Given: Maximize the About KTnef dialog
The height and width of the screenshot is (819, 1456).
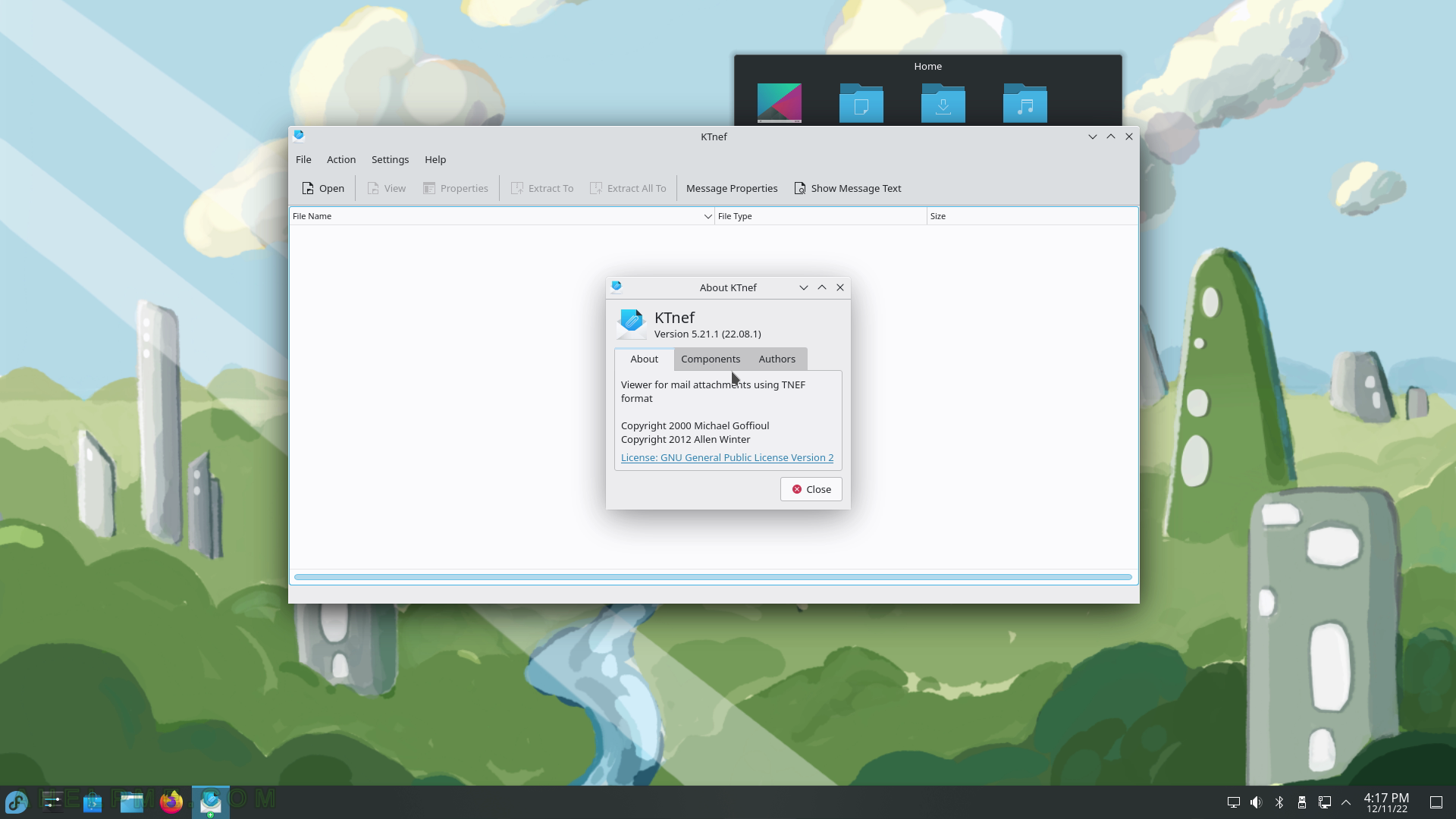Looking at the screenshot, I should (822, 287).
